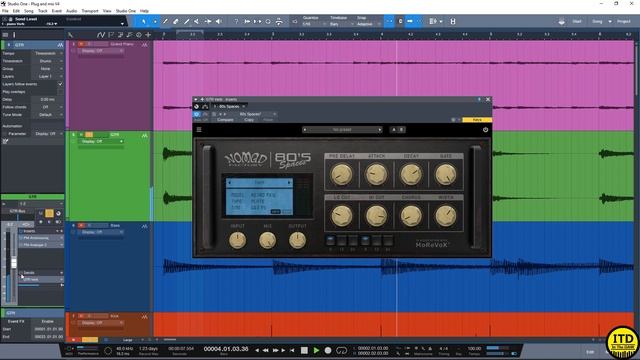This screenshot has width=640, height=360.
Task: Select the Range tool in the toolbar
Action: click(x=155, y=21)
